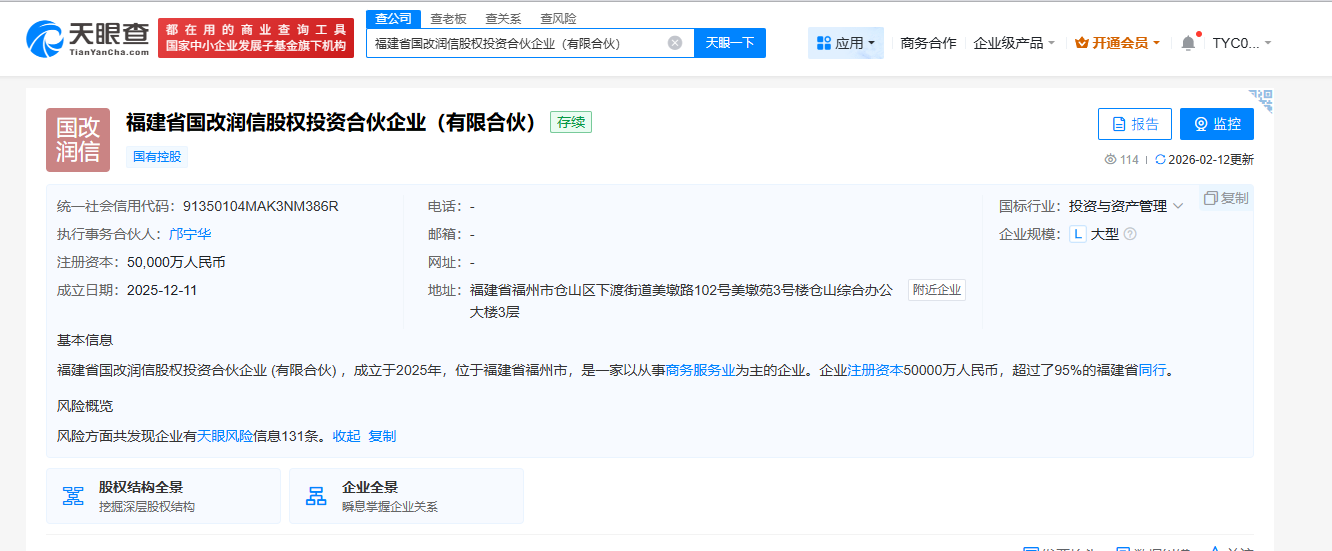Click the TianYanCha logo

[87, 38]
